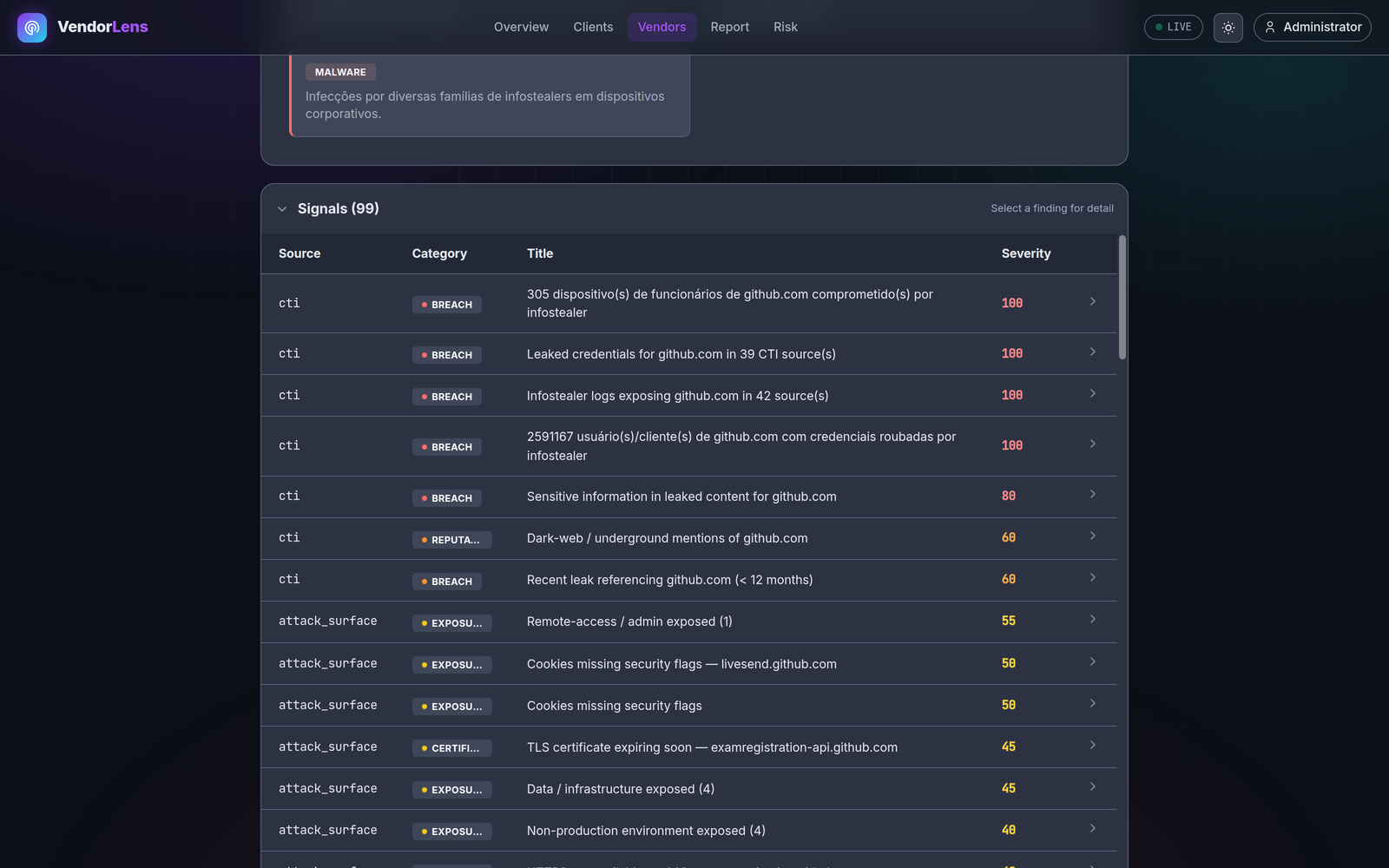Click severity 55 on Remote-access row
The image size is (1389, 868).
tap(1009, 621)
